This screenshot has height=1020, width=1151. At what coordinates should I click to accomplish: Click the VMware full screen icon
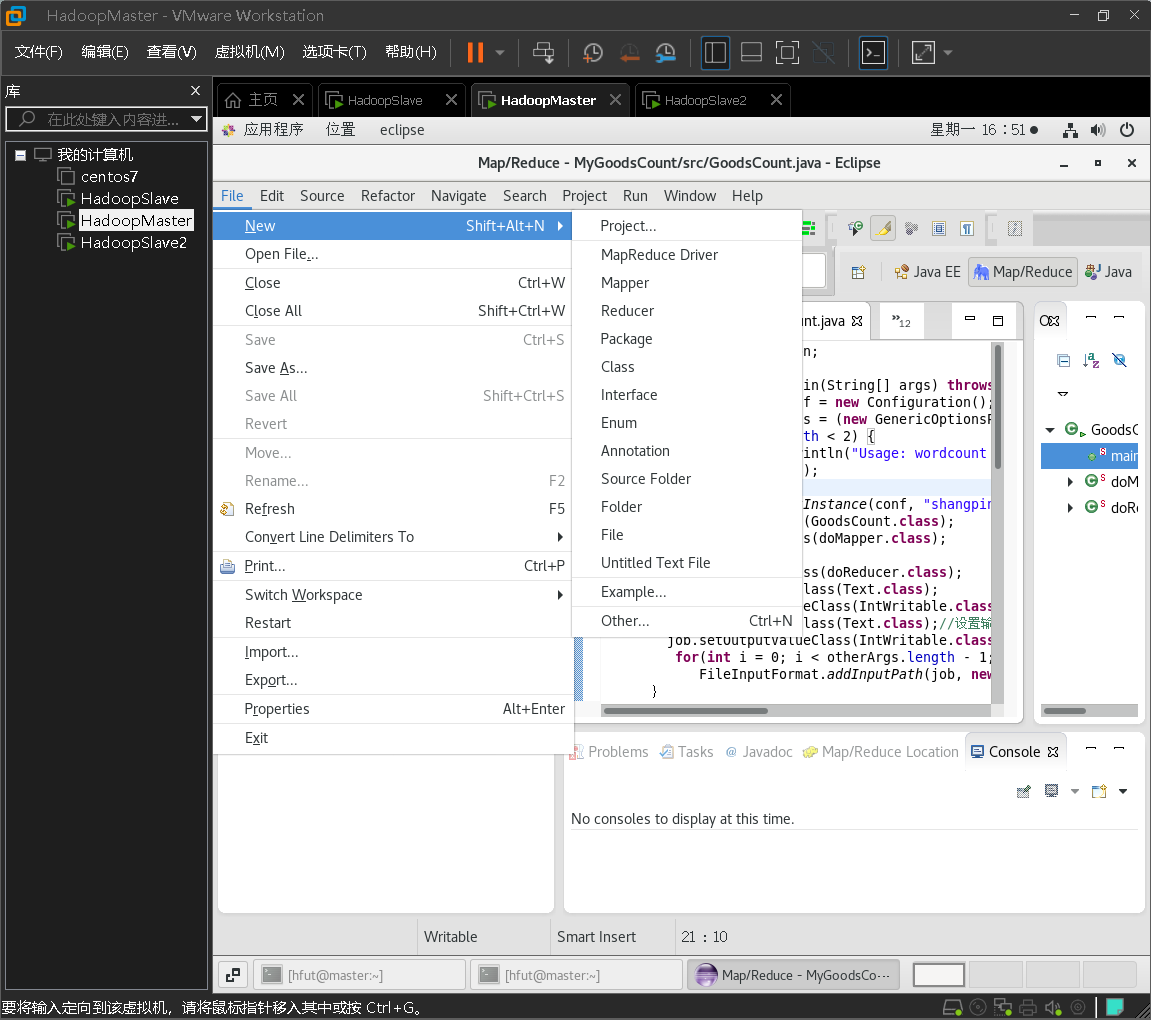pyautogui.click(x=787, y=52)
